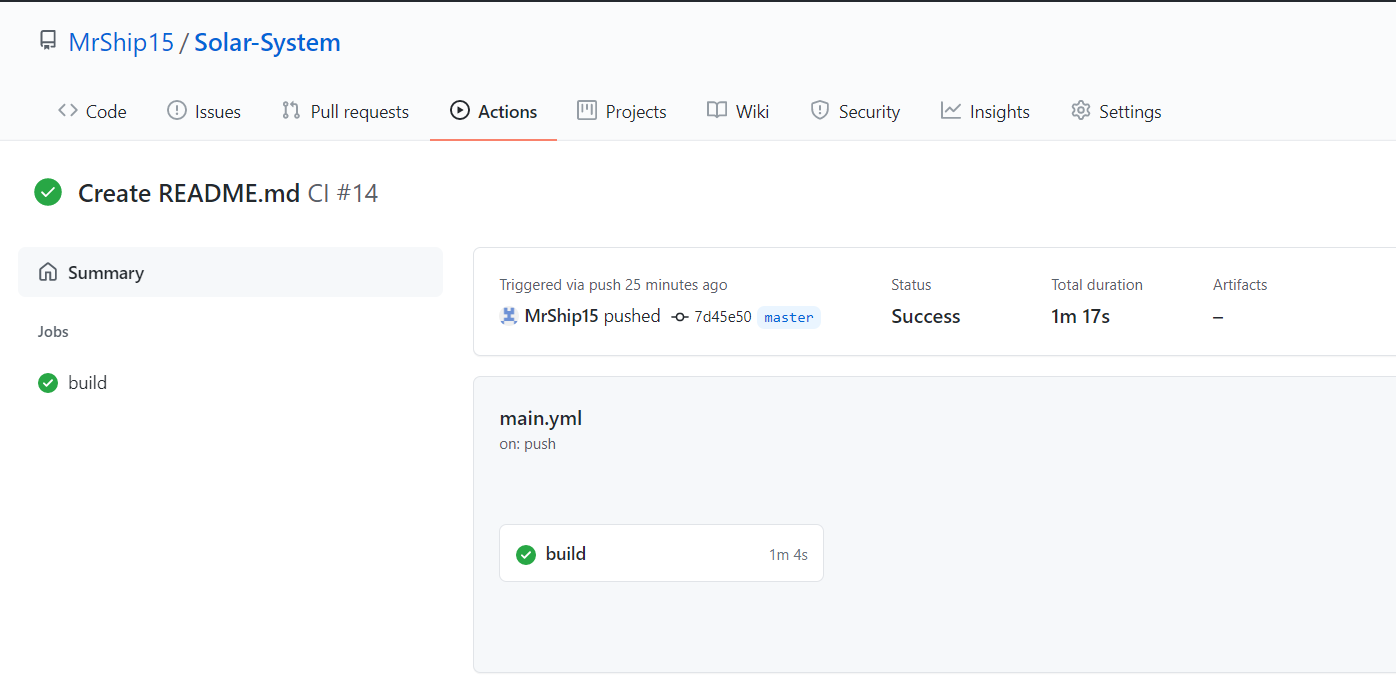Click the Insights graph icon
This screenshot has height=676, width=1396.
tap(951, 110)
